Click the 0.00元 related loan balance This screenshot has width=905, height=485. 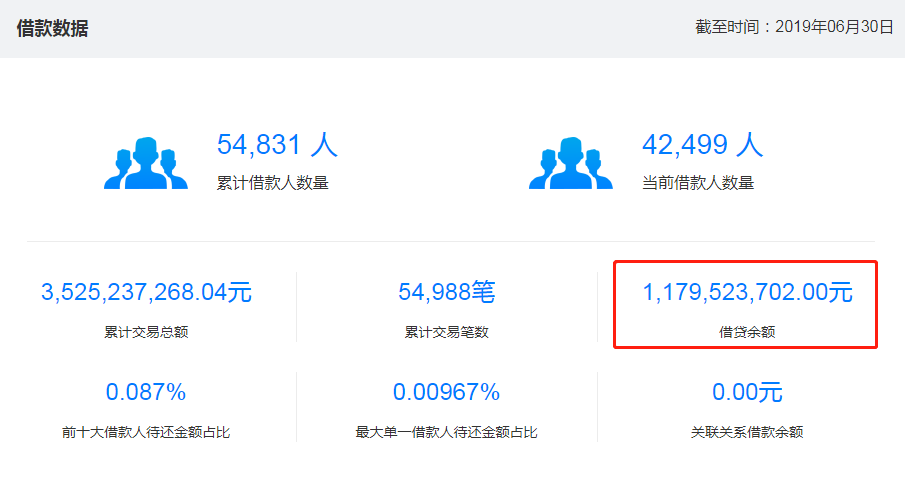[x=747, y=392]
